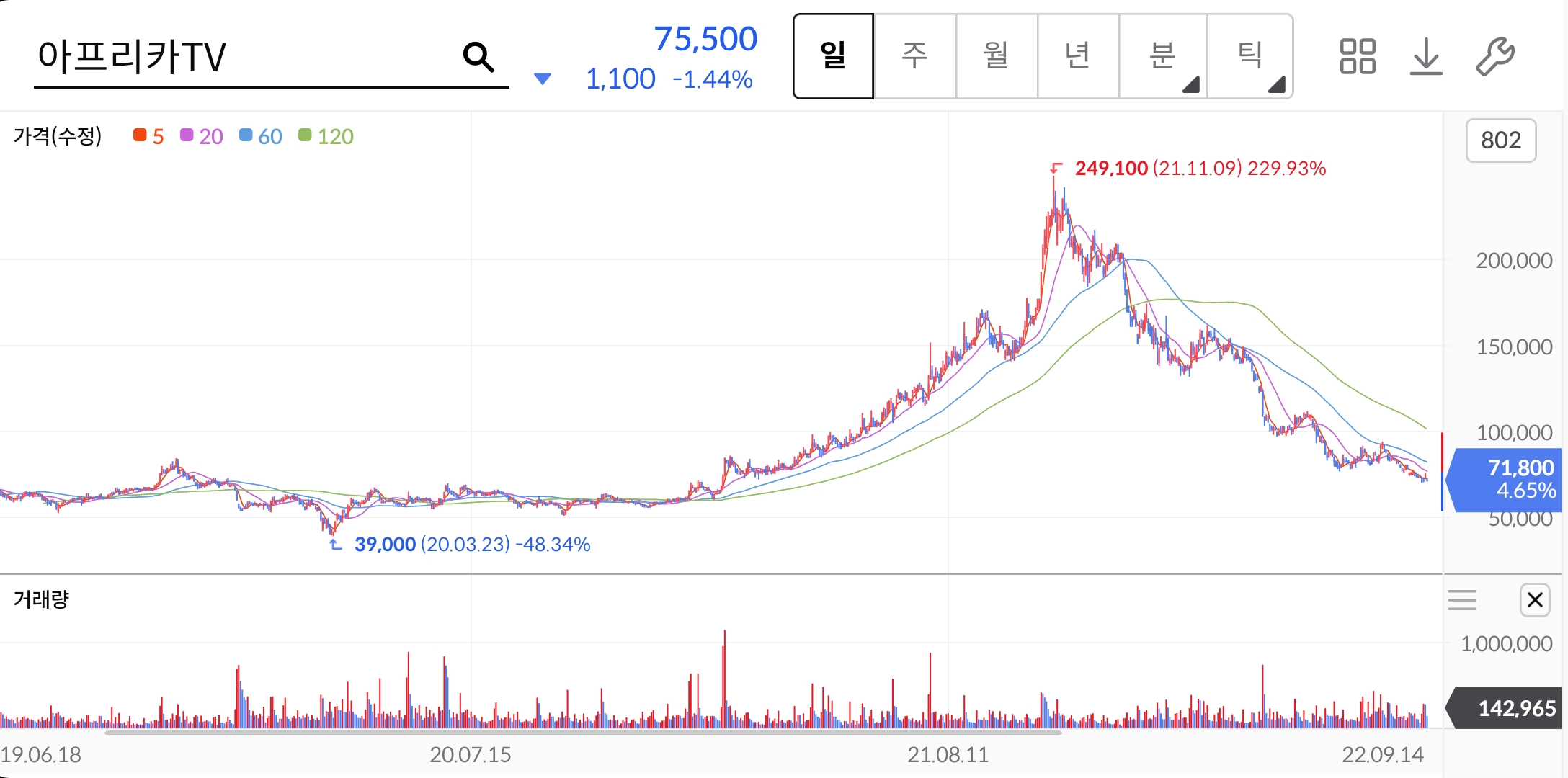Open the volume panel hamburger menu

point(1462,599)
